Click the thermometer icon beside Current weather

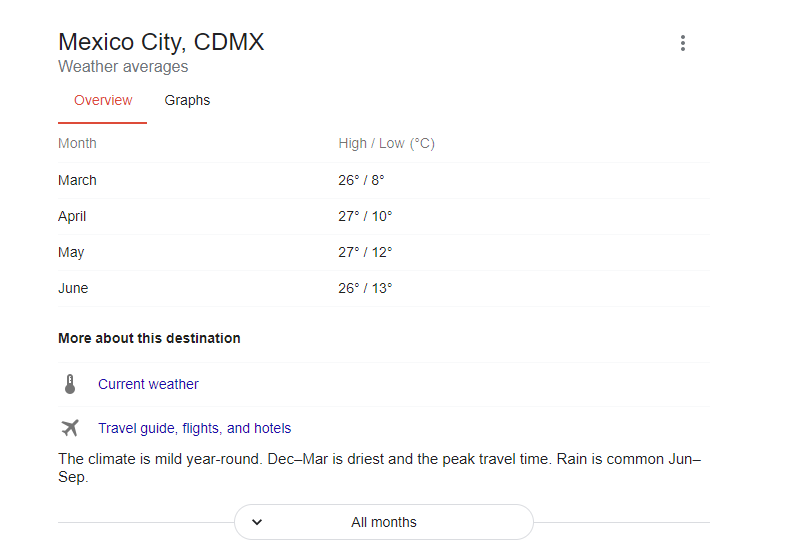tap(70, 384)
